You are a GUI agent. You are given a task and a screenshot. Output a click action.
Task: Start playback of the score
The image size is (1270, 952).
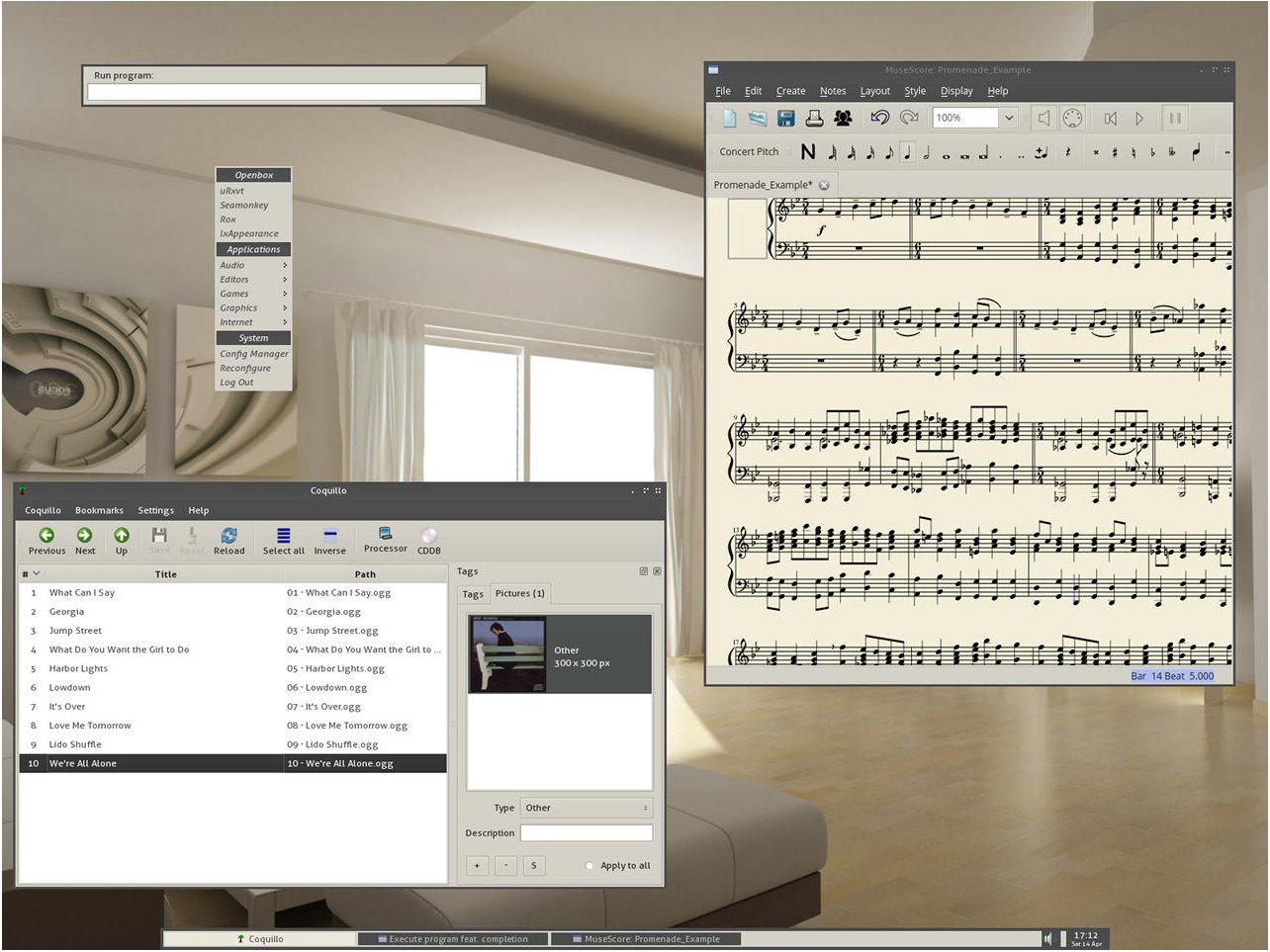click(x=1139, y=119)
